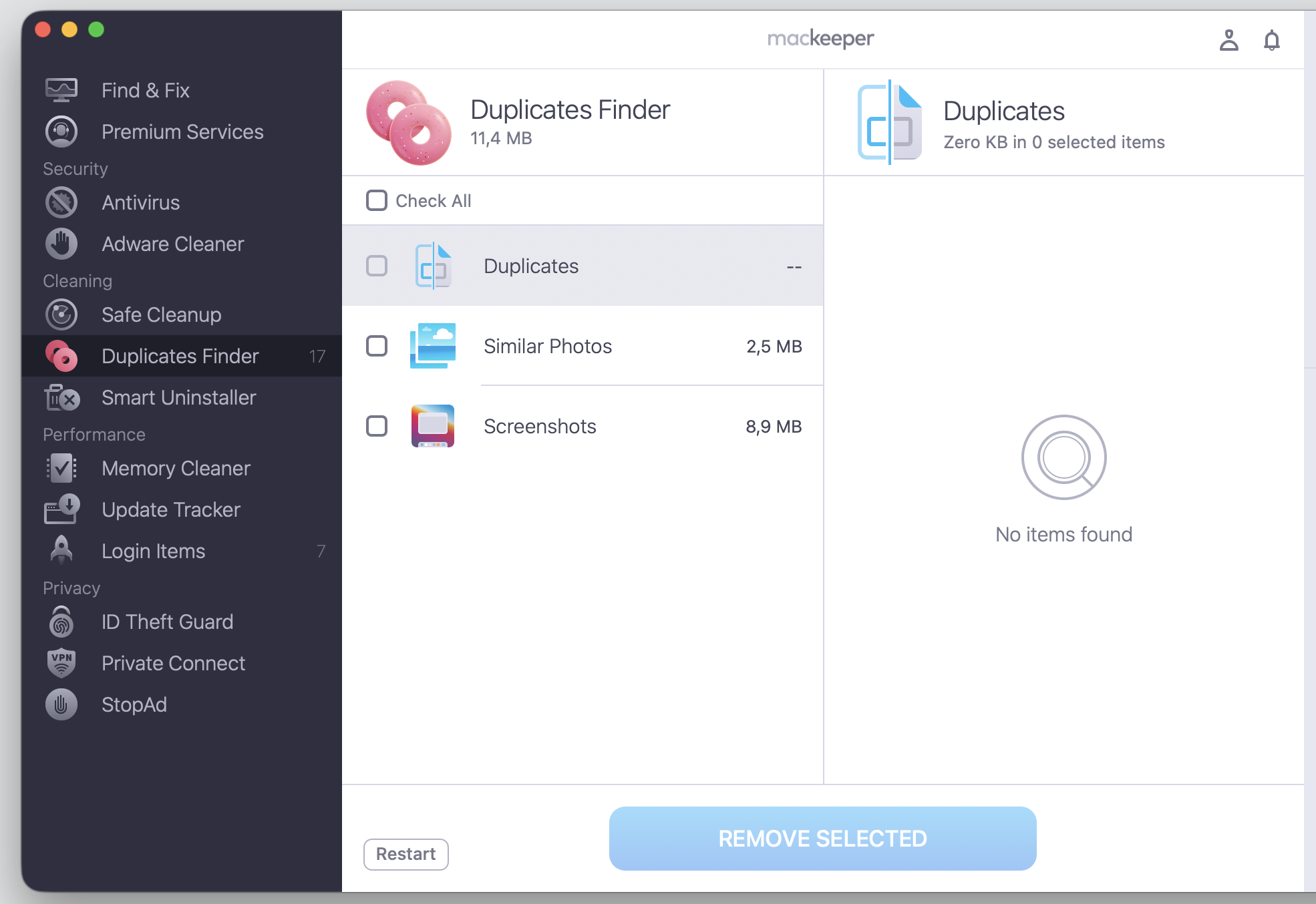Tick the Check All checkbox
Image resolution: width=1316 pixels, height=904 pixels.
377,200
